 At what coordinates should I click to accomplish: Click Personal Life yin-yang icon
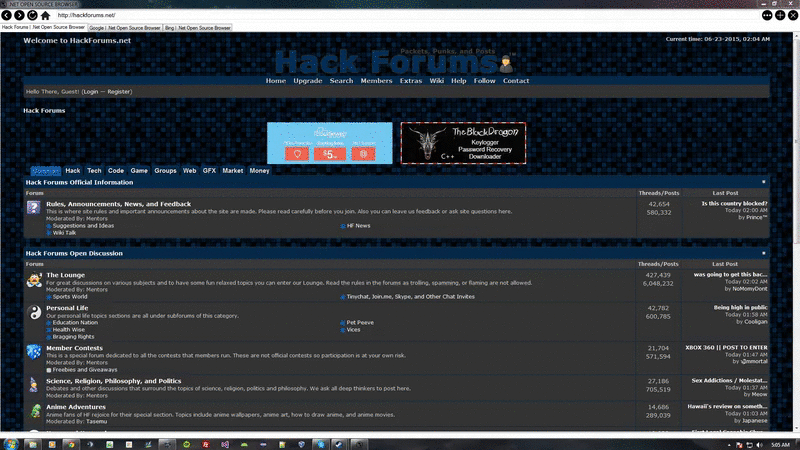pos(34,312)
